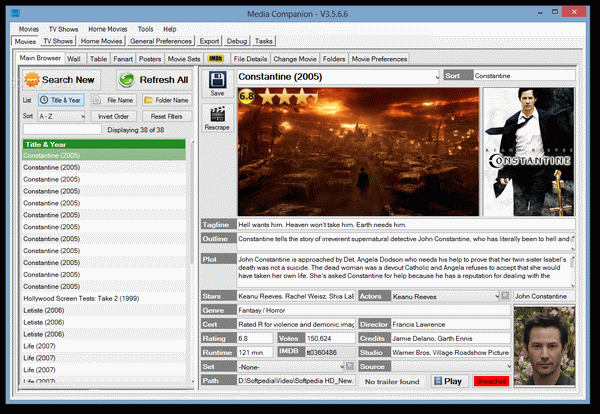
Task: Click the small icon beside Set dropdown
Action: point(350,366)
